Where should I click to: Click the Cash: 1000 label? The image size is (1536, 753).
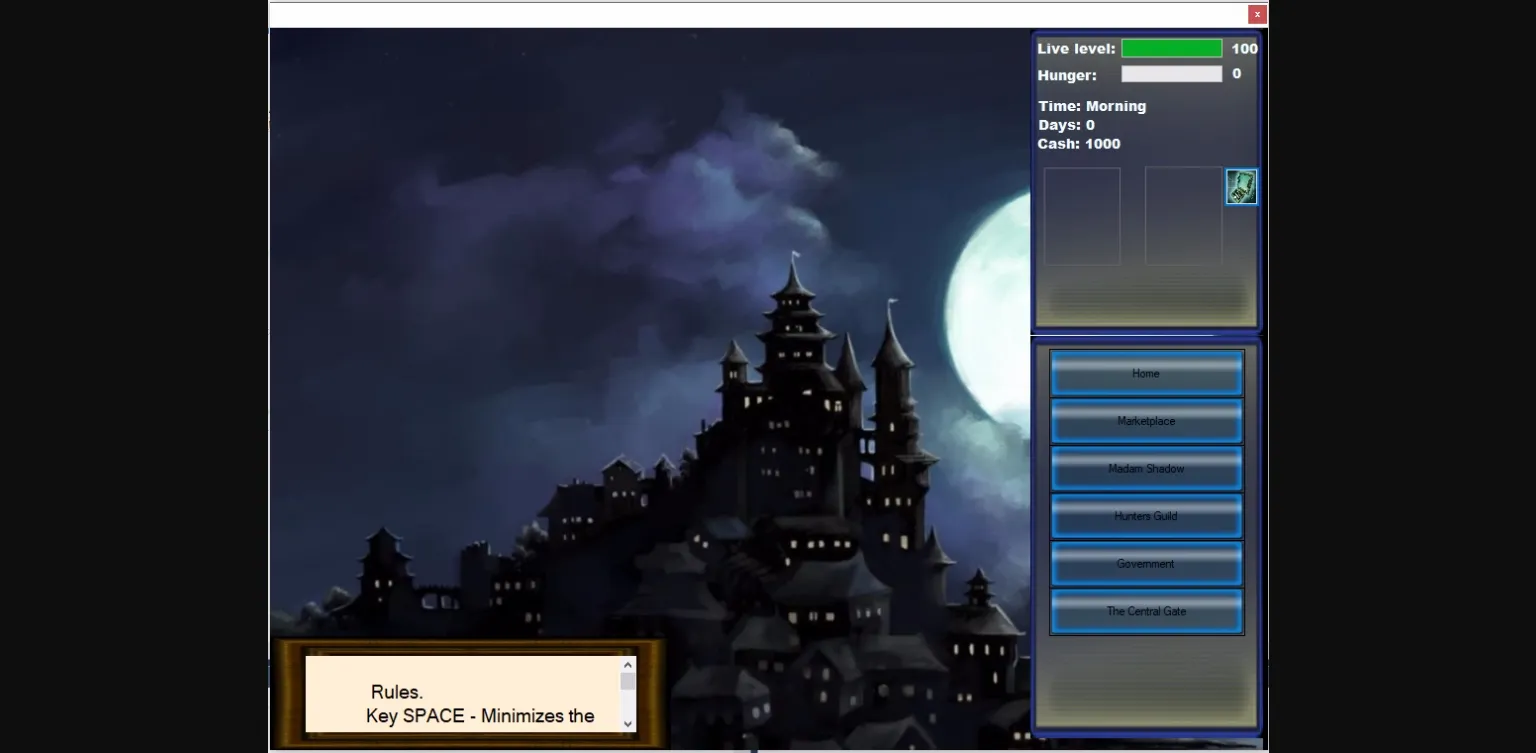tap(1079, 144)
